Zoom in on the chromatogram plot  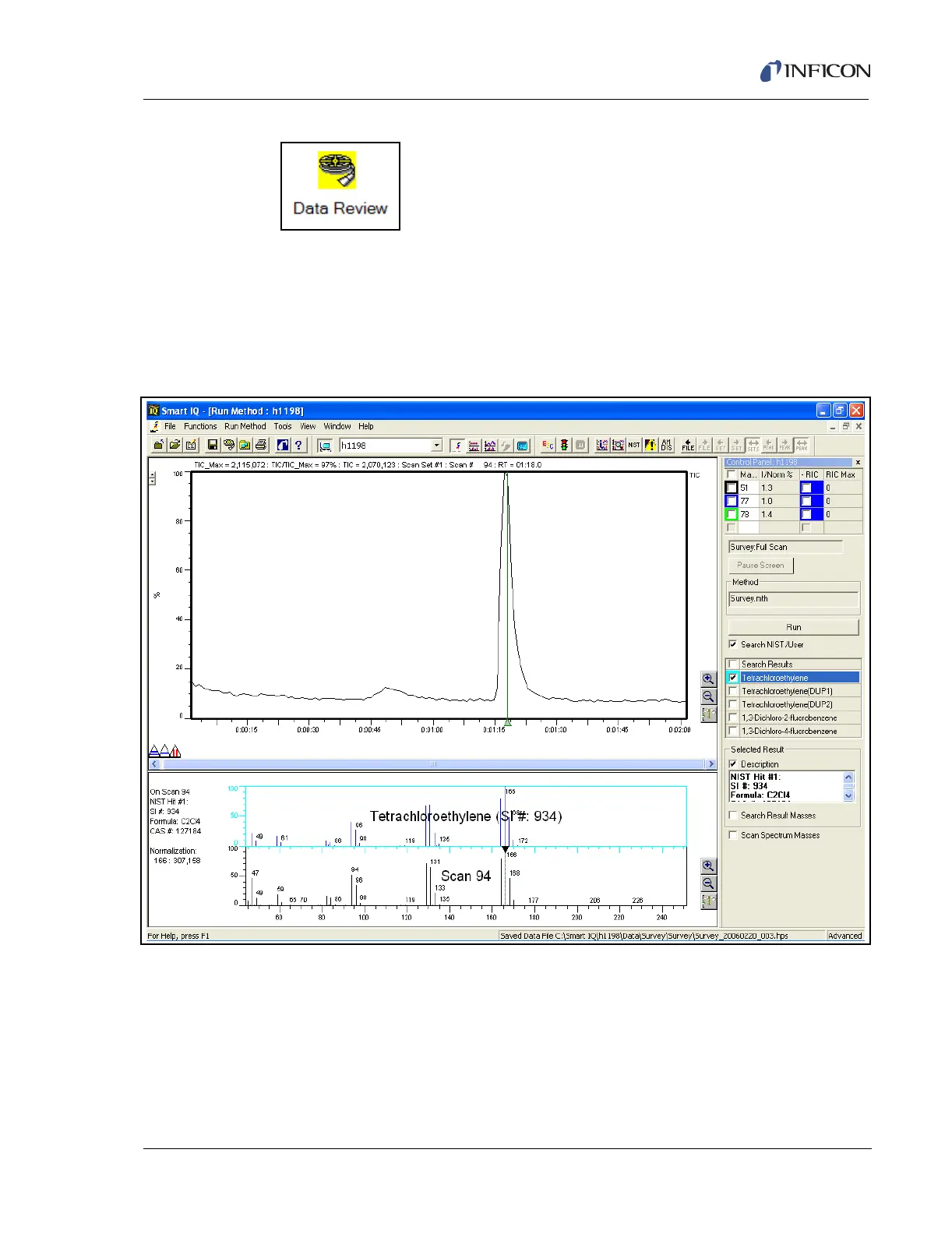click(x=708, y=679)
